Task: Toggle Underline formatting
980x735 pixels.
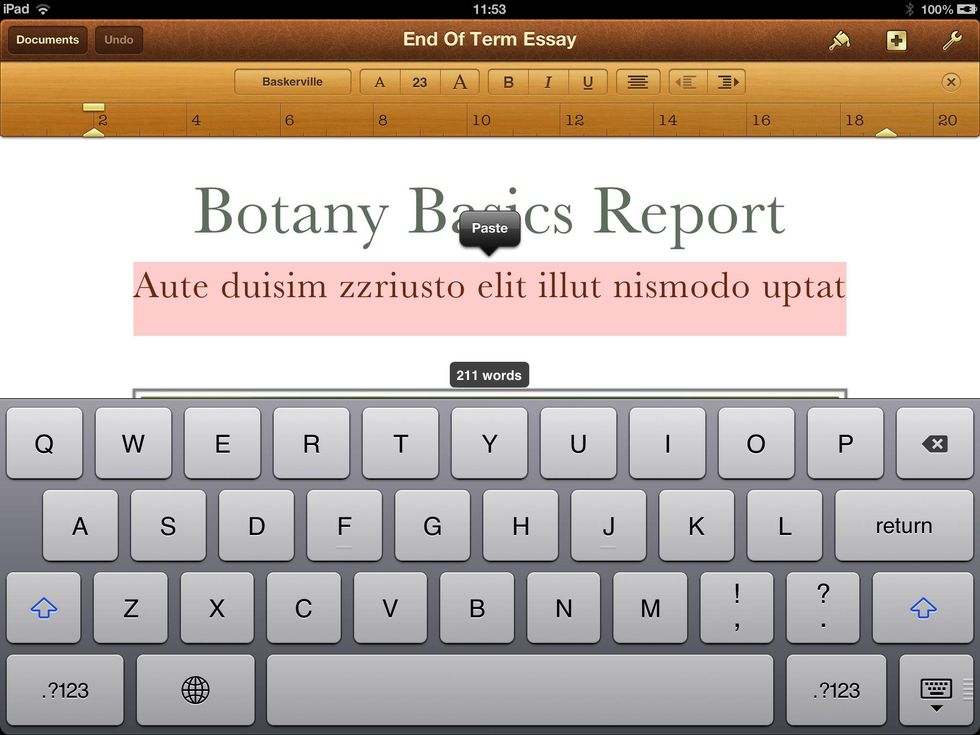Action: [587, 82]
